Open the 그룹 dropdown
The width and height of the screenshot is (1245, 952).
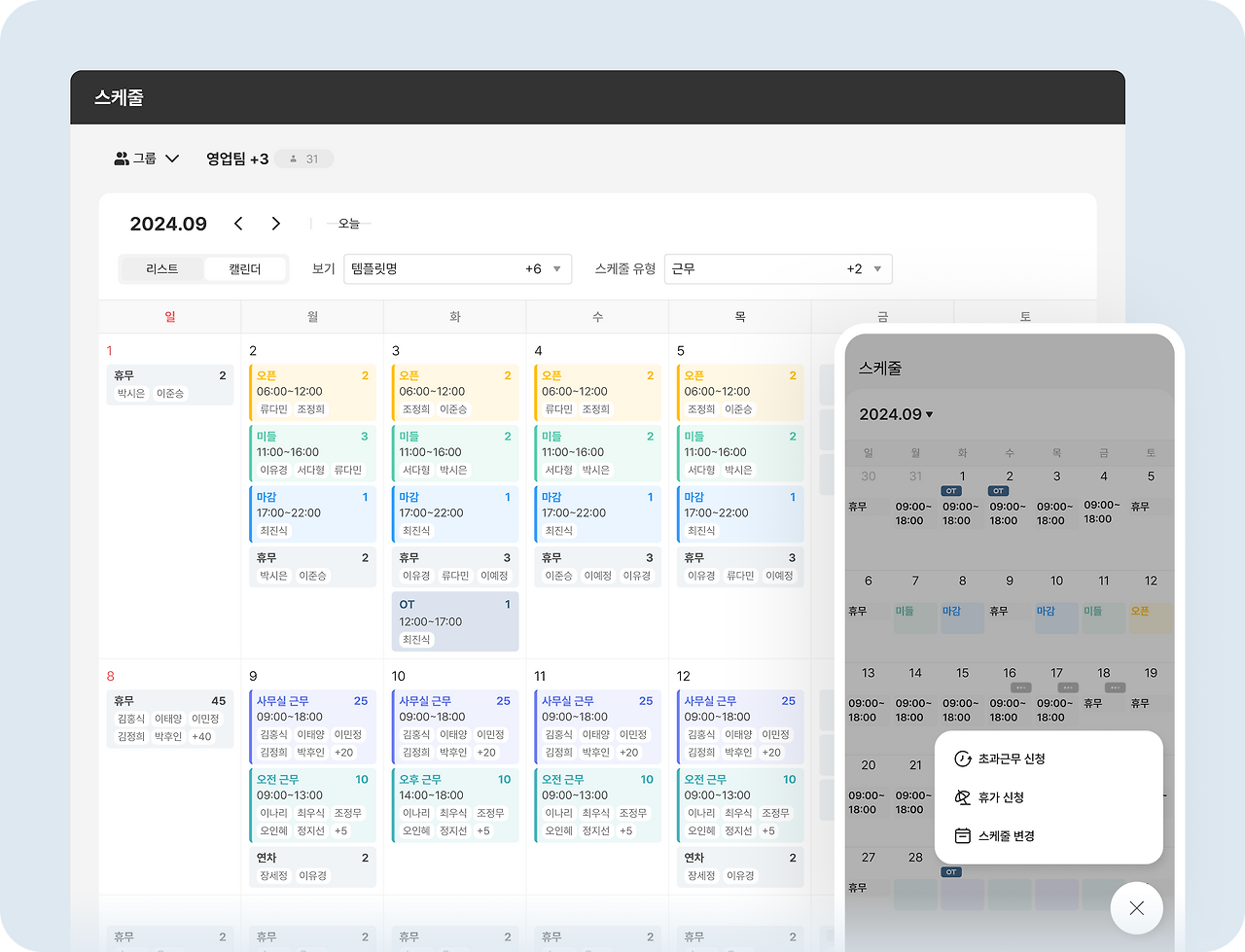(x=147, y=159)
